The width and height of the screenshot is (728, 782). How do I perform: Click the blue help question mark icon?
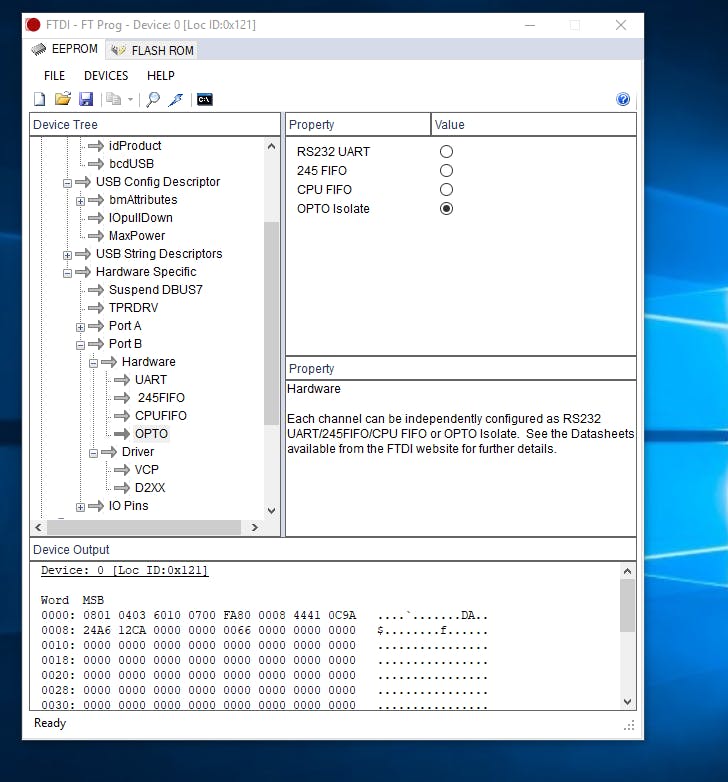(623, 99)
